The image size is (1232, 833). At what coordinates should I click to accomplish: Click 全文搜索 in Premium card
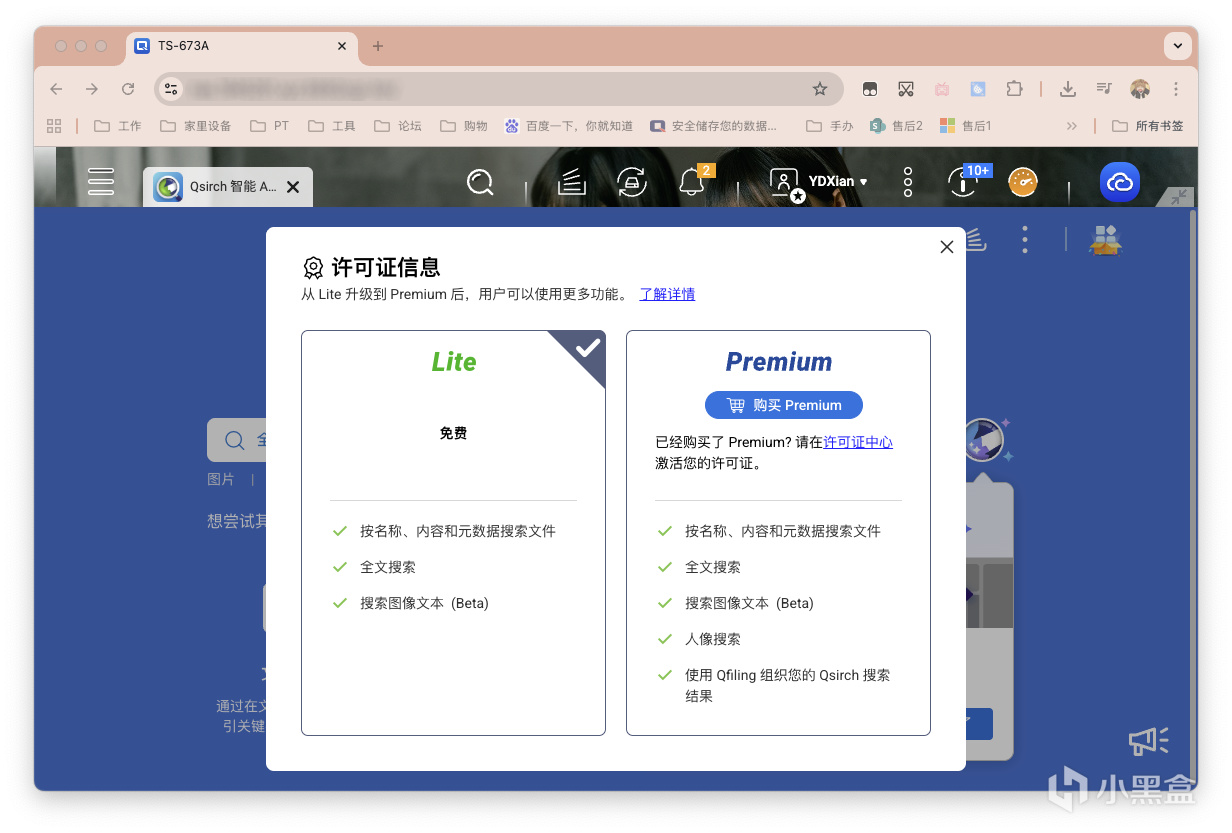tap(713, 567)
